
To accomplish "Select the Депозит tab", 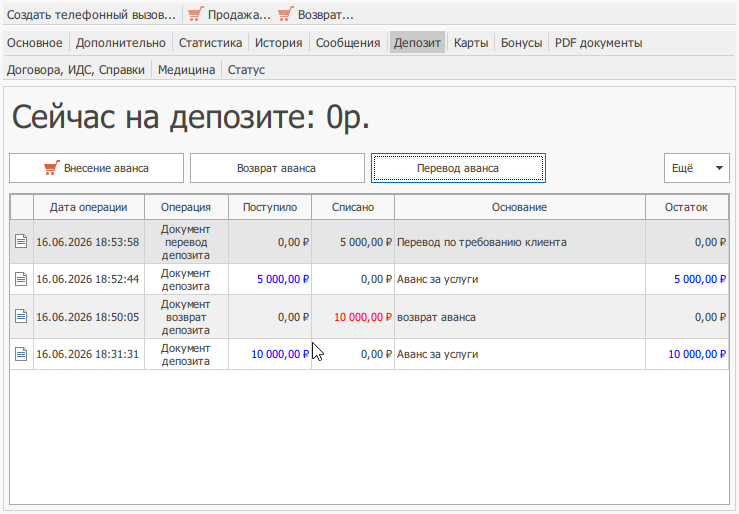I will click(x=417, y=43).
